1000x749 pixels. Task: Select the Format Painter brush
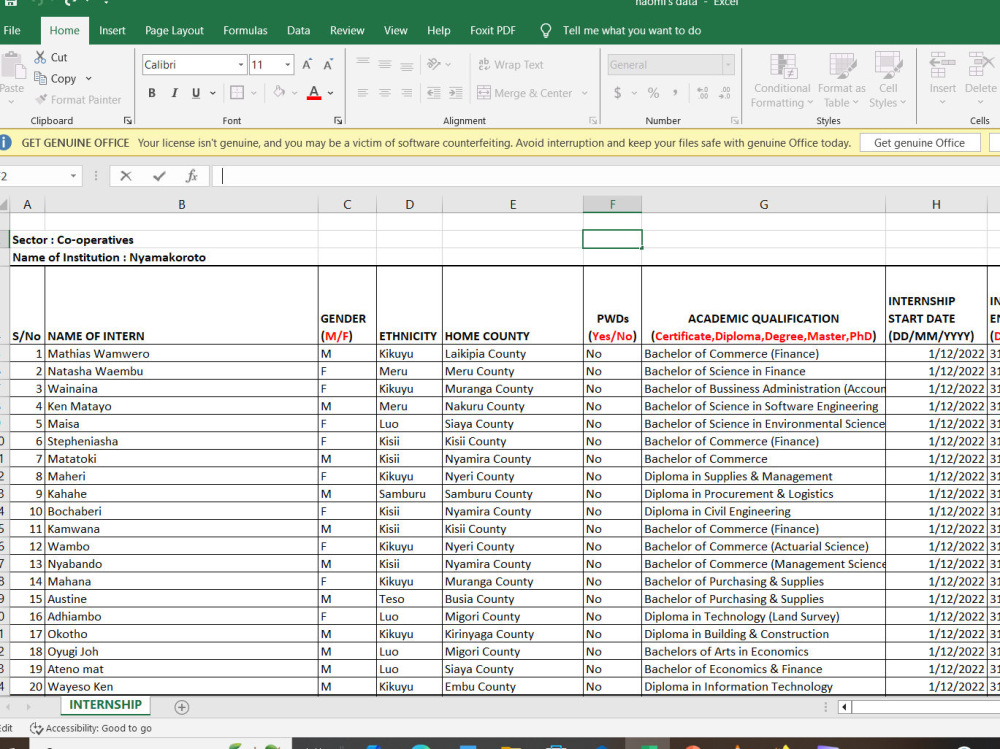(41, 100)
